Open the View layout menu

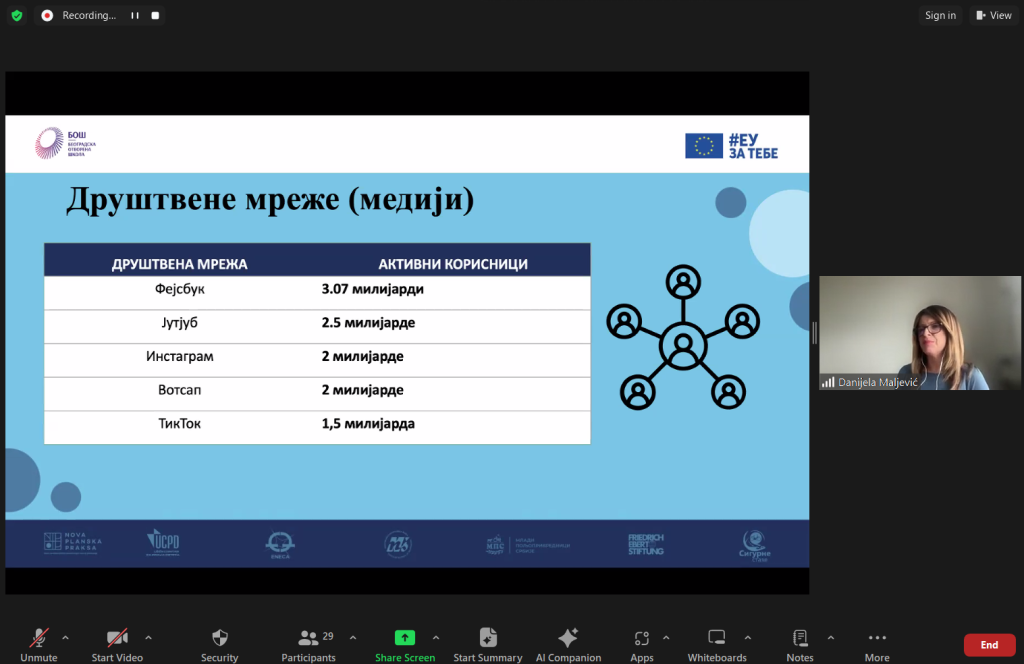pos(994,15)
